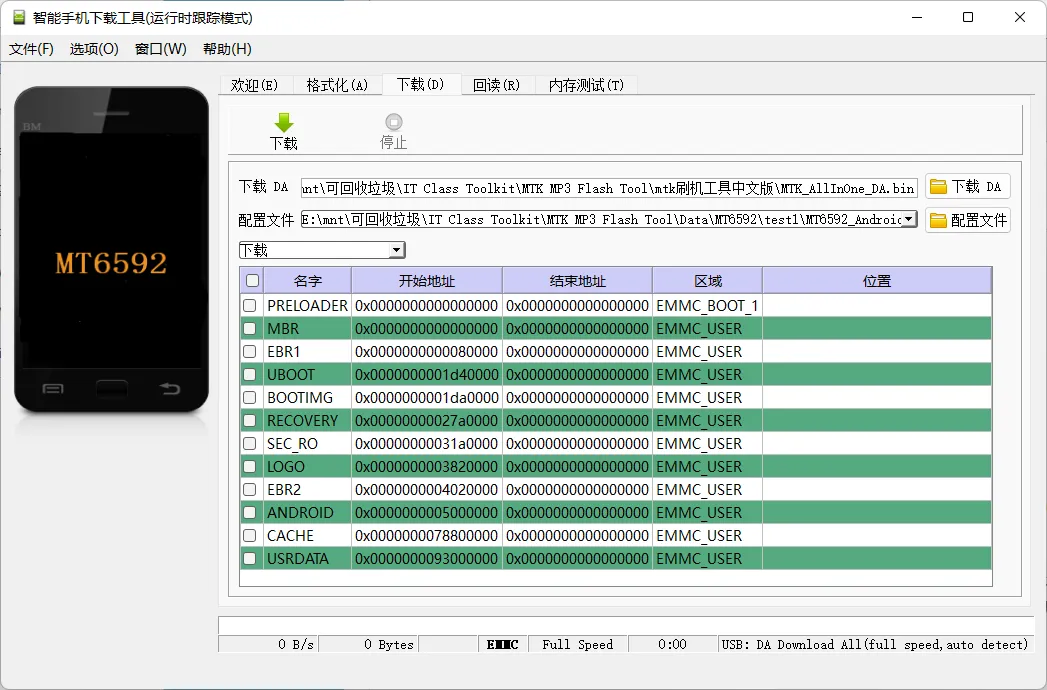
Task: Click the 位置 cell for ANDROID row
Action: (x=876, y=513)
